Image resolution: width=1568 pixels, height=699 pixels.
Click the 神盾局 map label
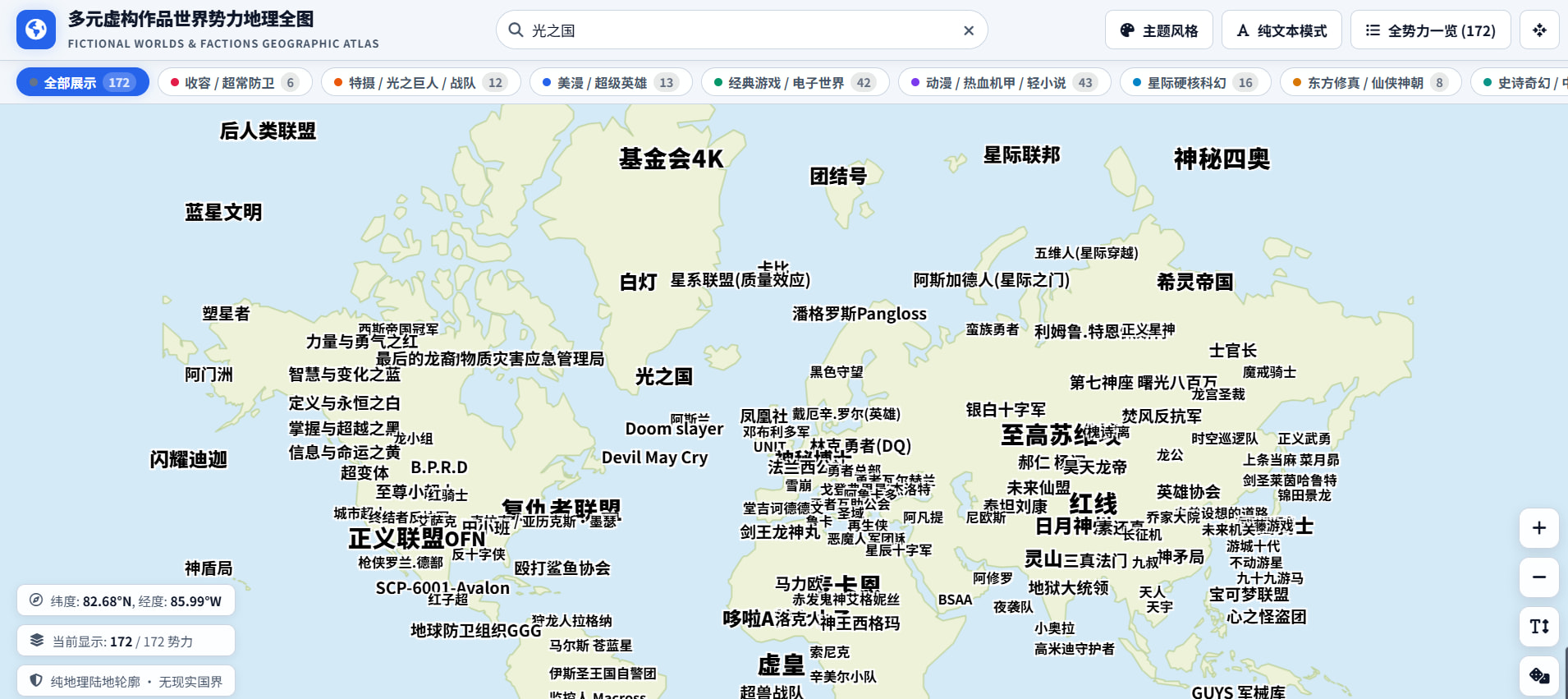tap(209, 568)
